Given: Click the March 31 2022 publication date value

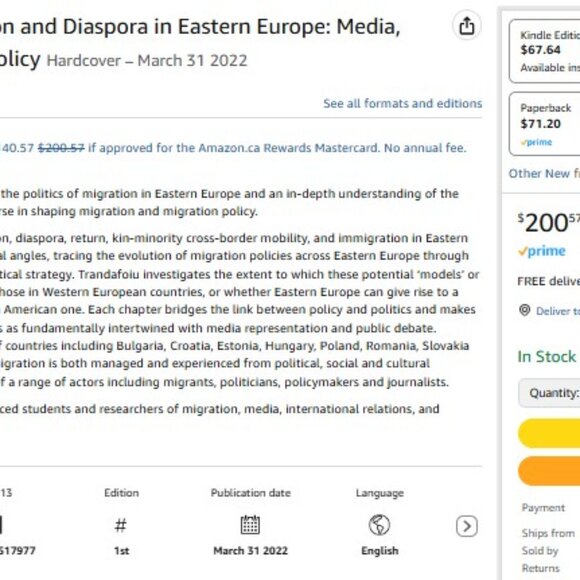Looking at the screenshot, I should pyautogui.click(x=250, y=551).
